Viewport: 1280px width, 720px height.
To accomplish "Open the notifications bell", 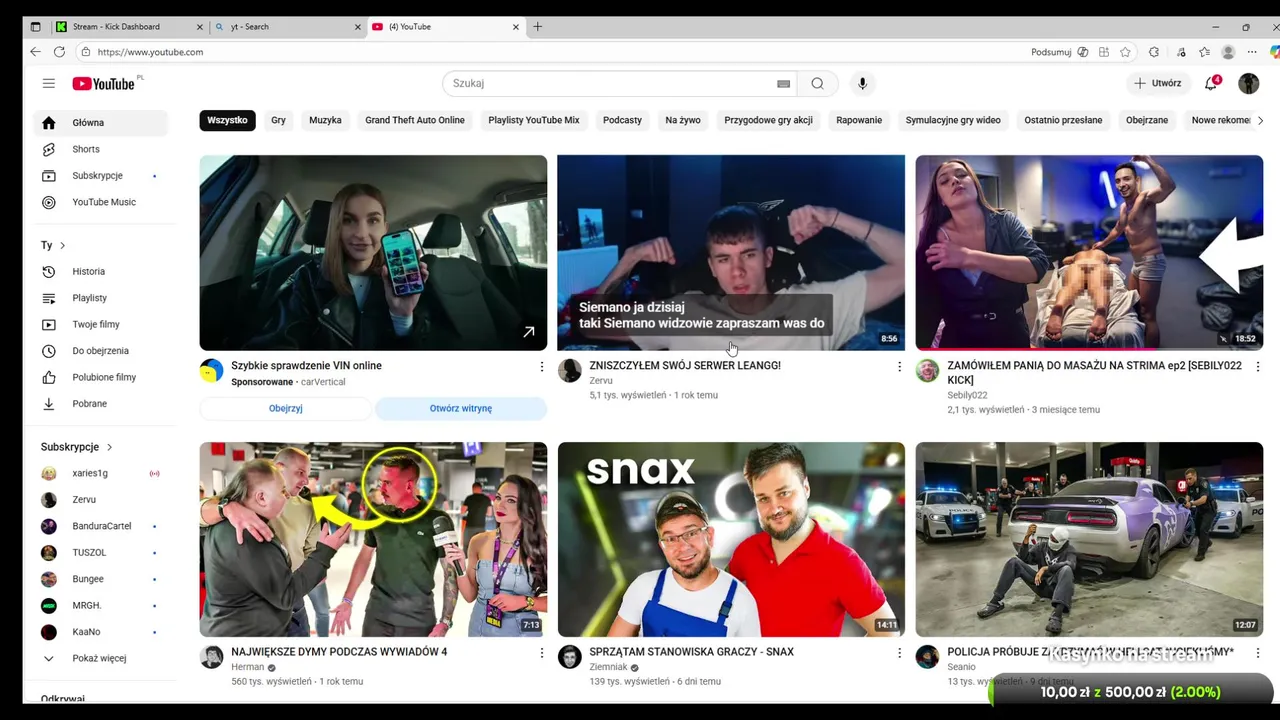I will click(1211, 83).
